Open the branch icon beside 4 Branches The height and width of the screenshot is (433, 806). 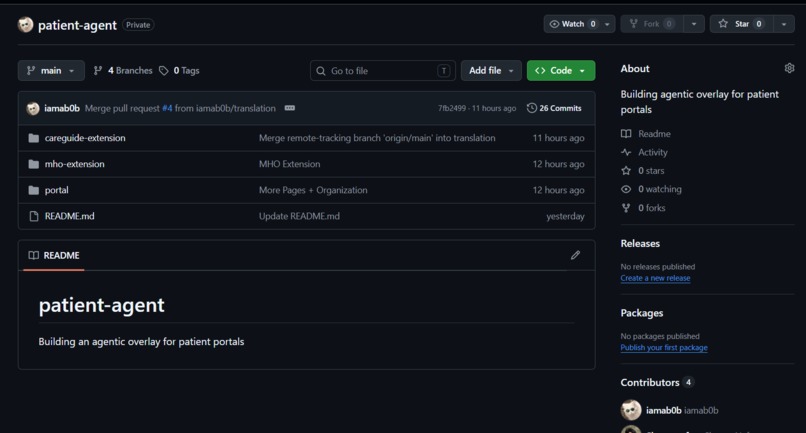tap(98, 70)
